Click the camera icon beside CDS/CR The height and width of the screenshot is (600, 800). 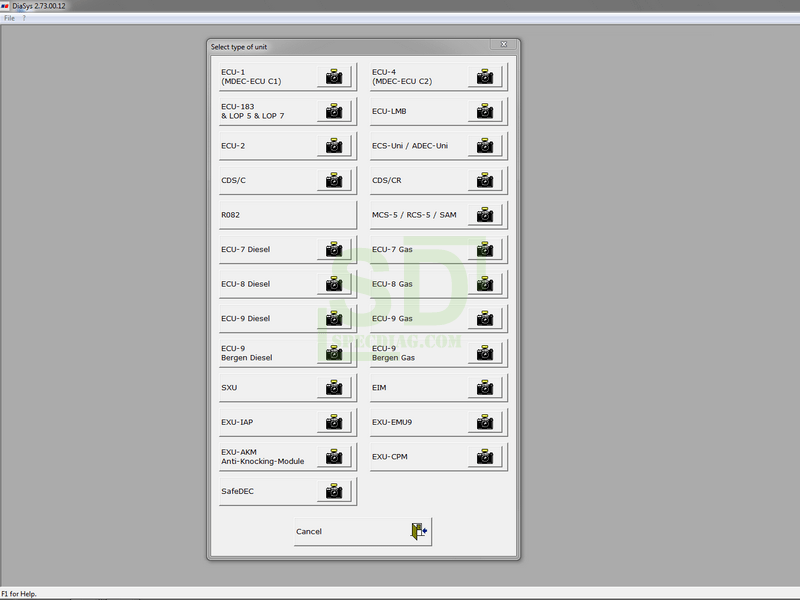[x=485, y=180]
